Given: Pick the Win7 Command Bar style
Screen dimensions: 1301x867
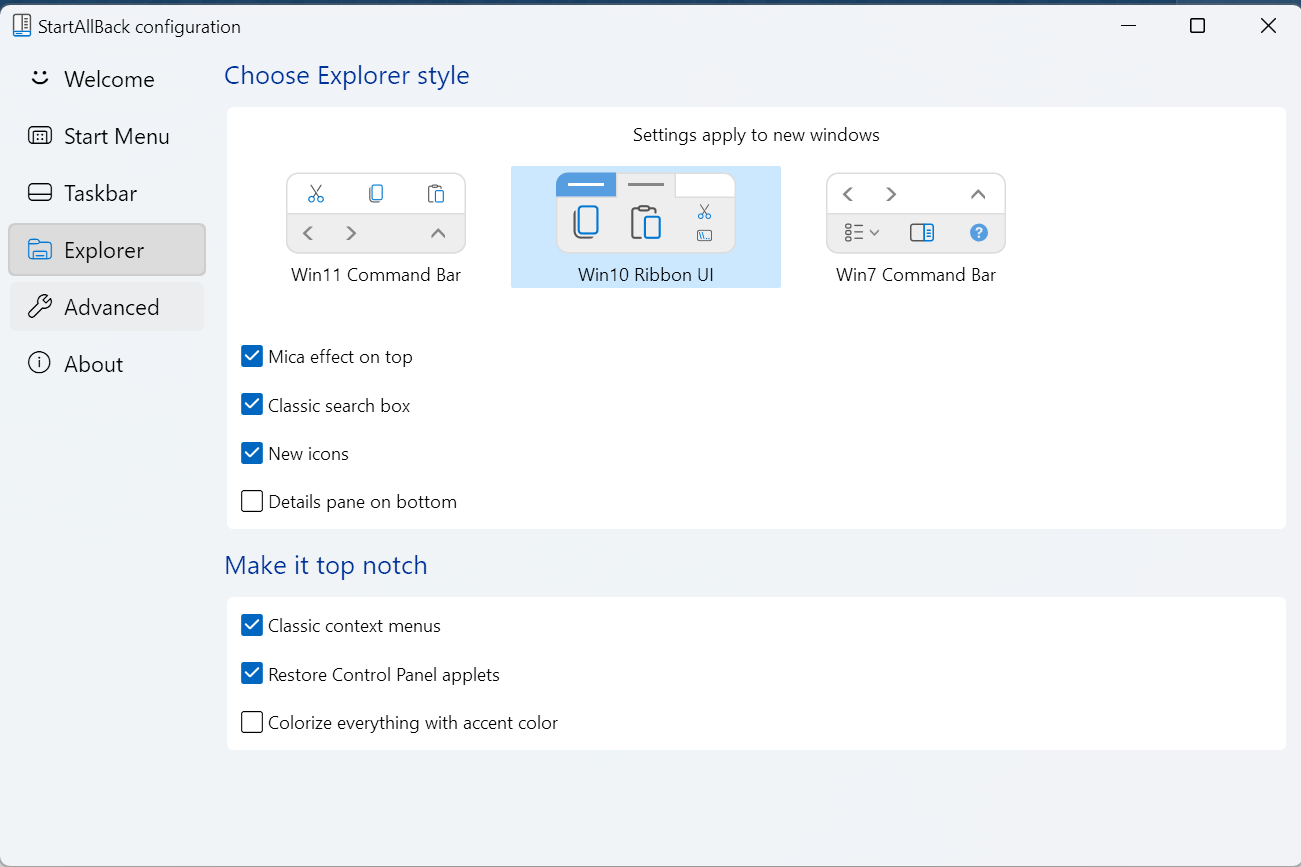Looking at the screenshot, I should 915,214.
